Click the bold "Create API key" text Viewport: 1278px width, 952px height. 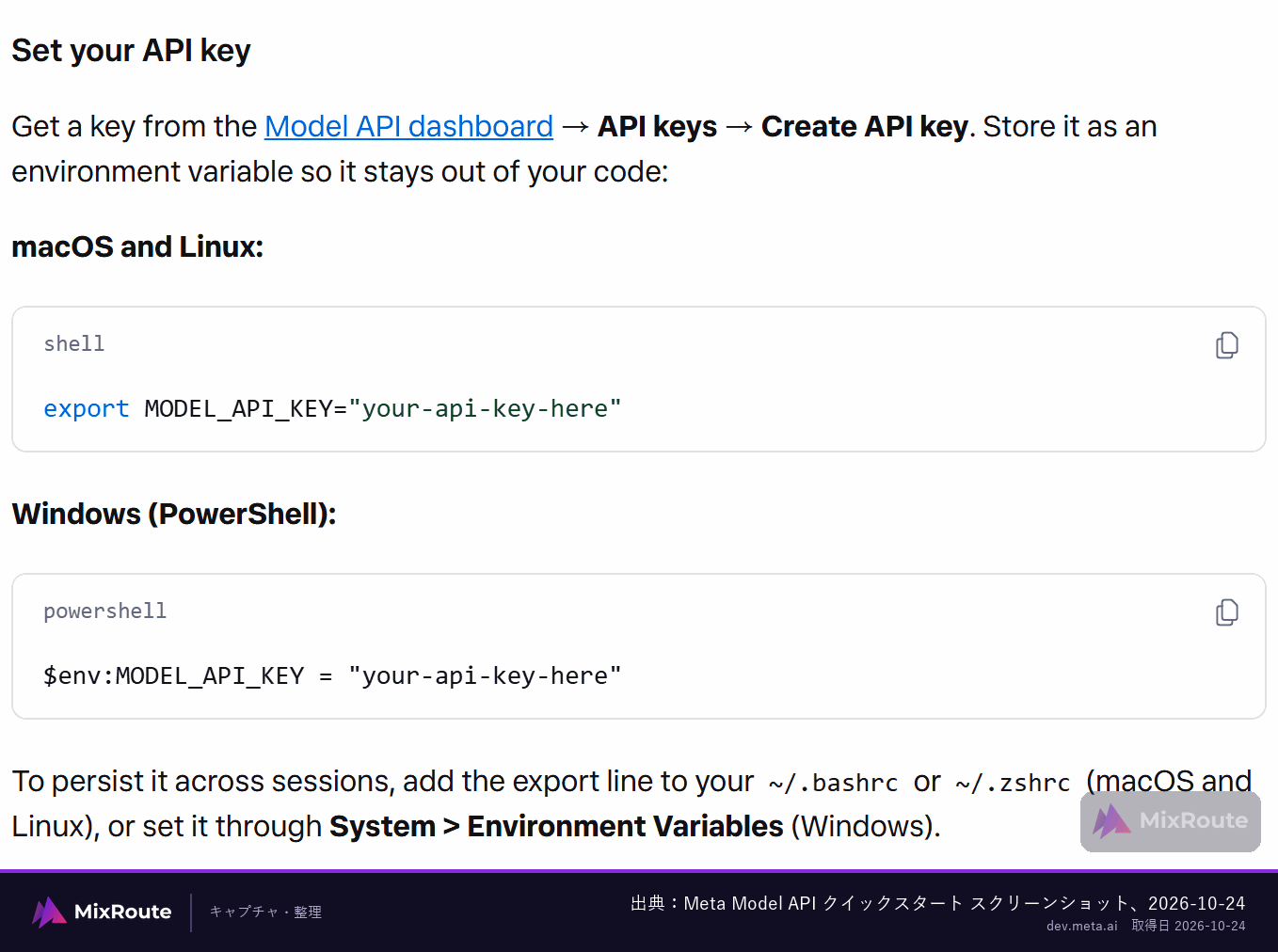pos(865,126)
